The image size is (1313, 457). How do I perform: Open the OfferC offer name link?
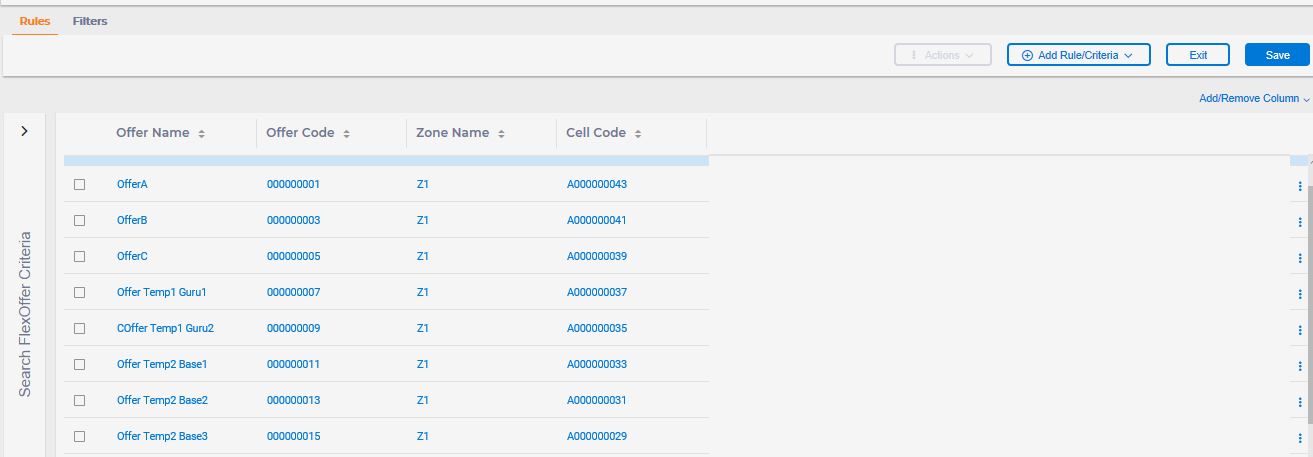coord(132,256)
